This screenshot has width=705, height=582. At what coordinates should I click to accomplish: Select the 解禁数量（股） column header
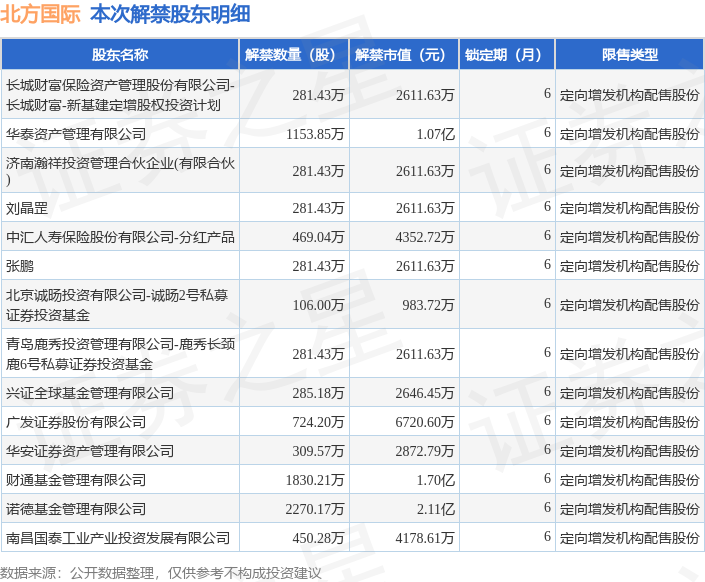294,54
